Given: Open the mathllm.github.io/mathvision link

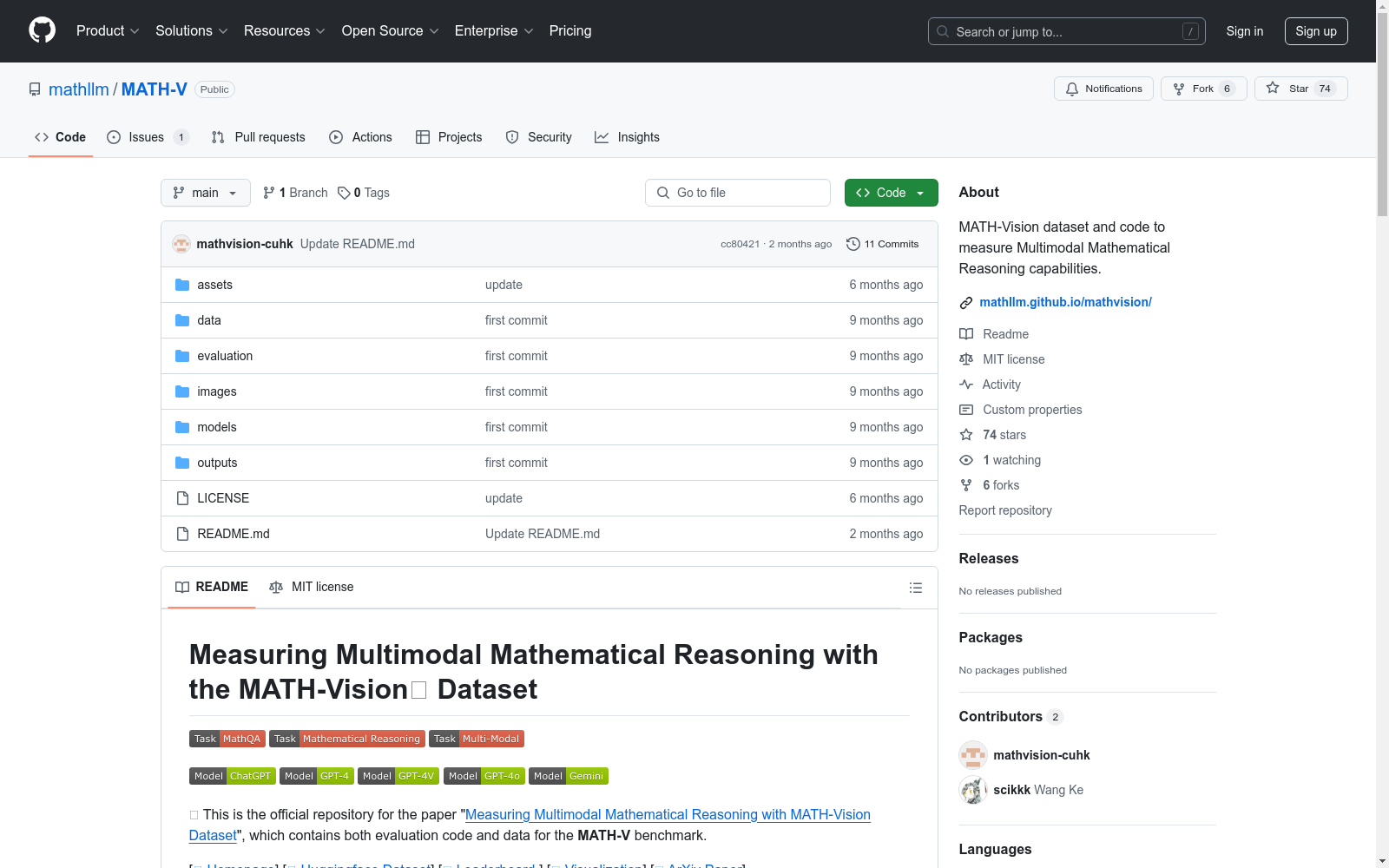Looking at the screenshot, I should [x=1065, y=302].
